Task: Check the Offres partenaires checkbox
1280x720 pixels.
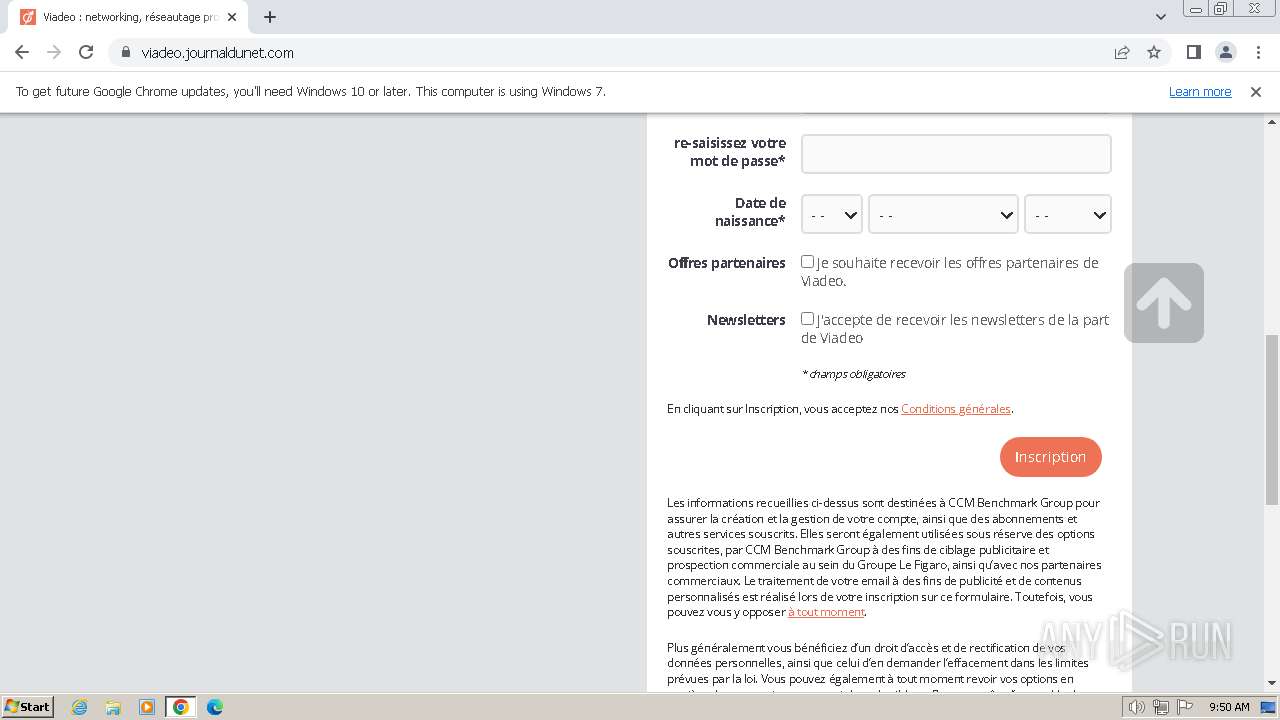Action: 807,262
